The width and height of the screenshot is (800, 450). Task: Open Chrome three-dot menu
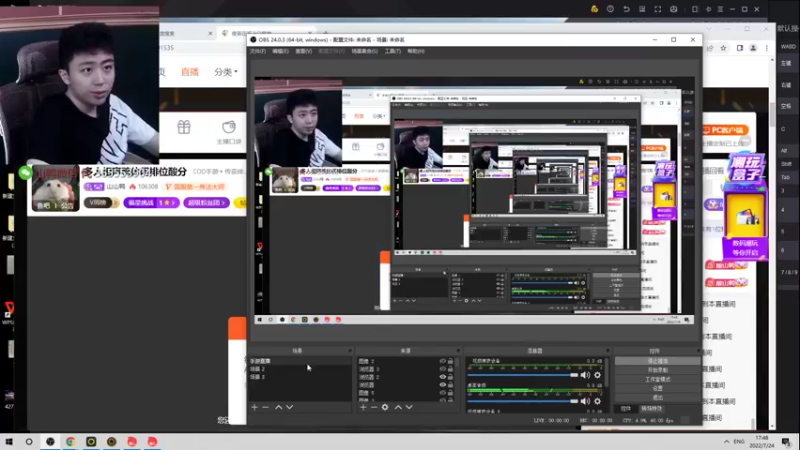click(x=766, y=48)
